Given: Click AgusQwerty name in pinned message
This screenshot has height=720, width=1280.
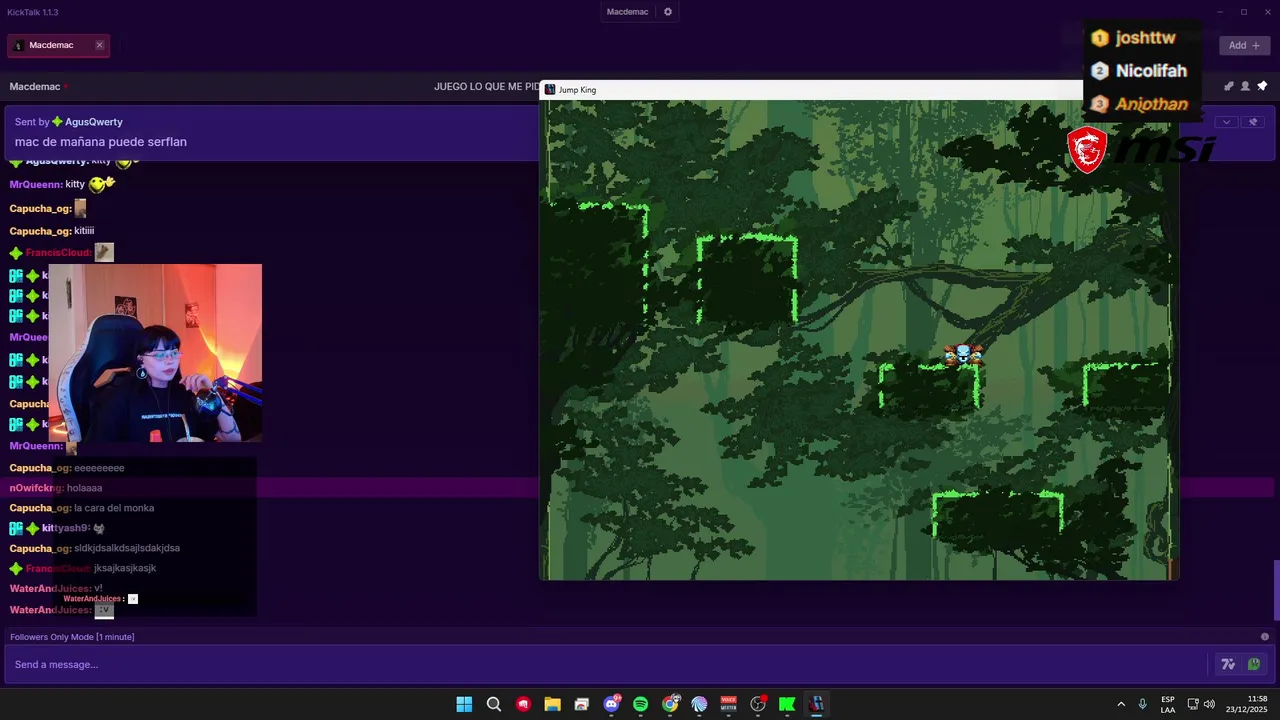Looking at the screenshot, I should pyautogui.click(x=94, y=122).
